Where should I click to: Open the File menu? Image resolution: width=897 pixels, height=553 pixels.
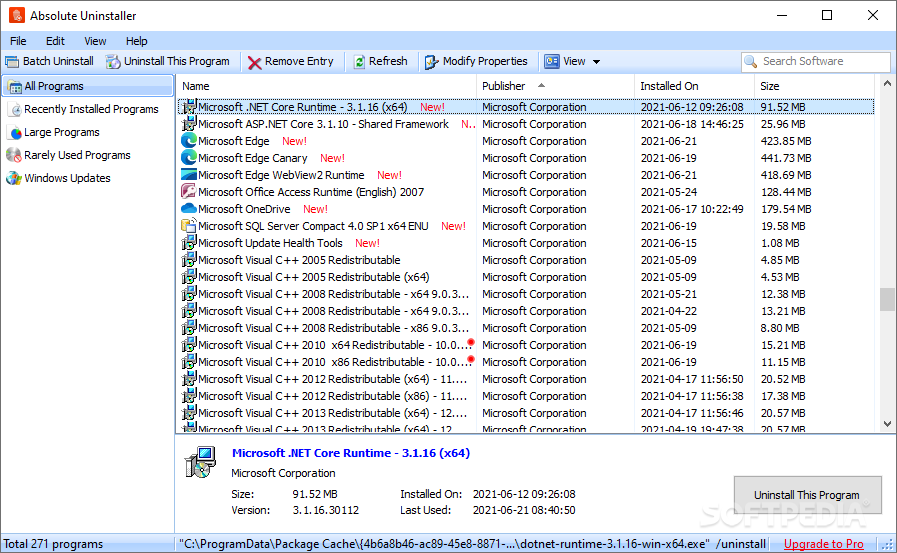pyautogui.click(x=18, y=41)
